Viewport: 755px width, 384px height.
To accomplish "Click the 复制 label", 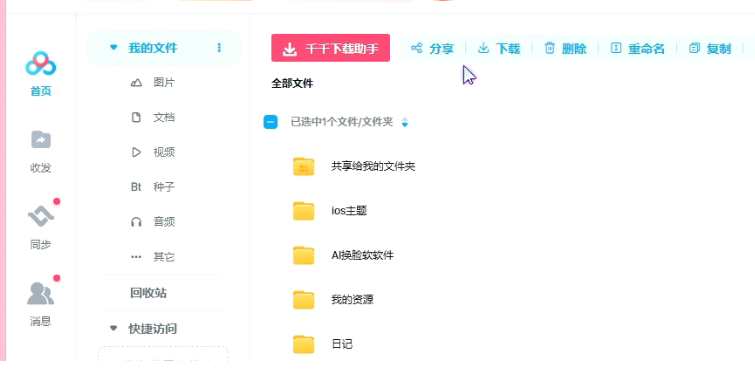I will (x=719, y=48).
